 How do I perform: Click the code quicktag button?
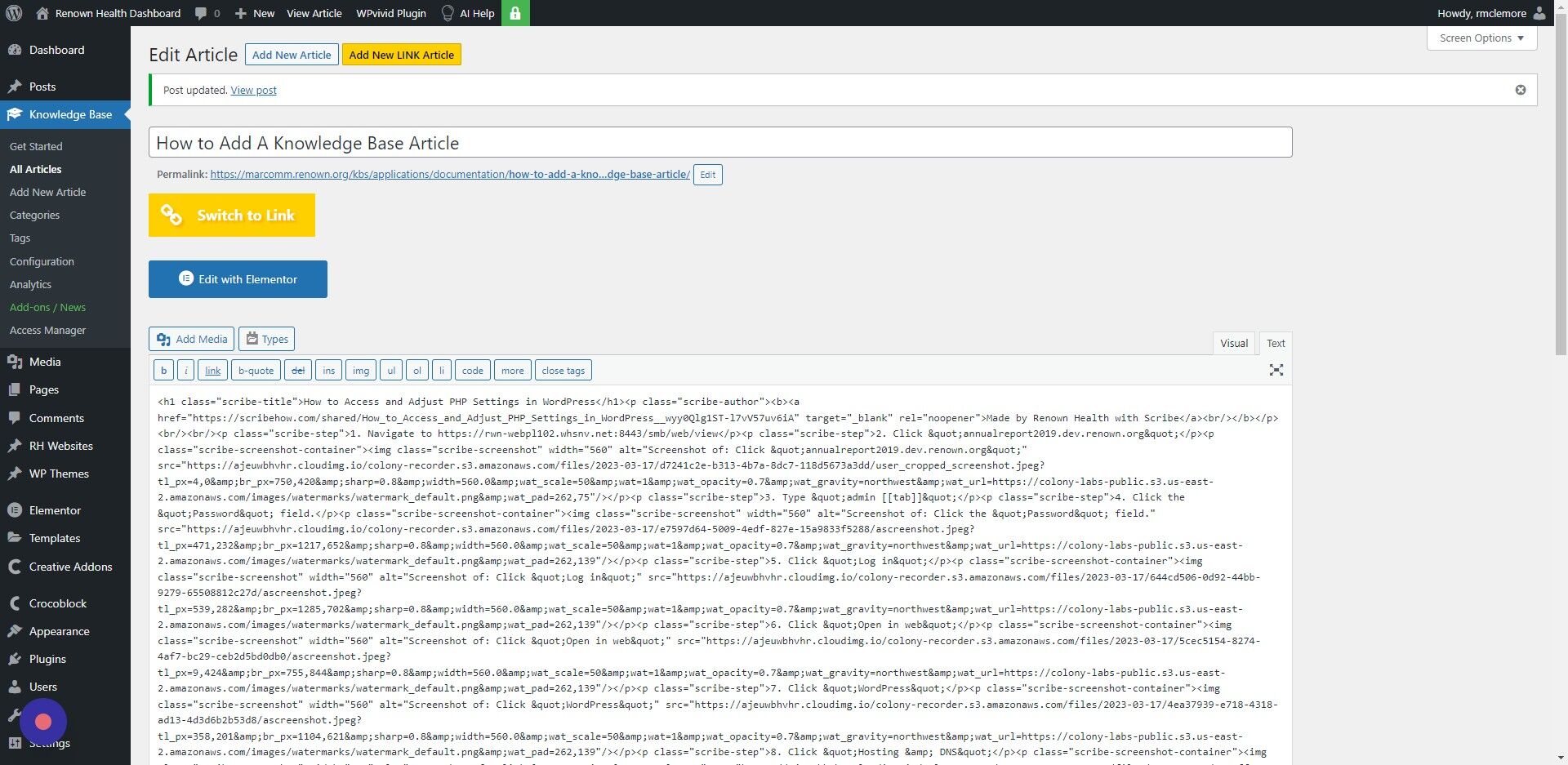[473, 371]
